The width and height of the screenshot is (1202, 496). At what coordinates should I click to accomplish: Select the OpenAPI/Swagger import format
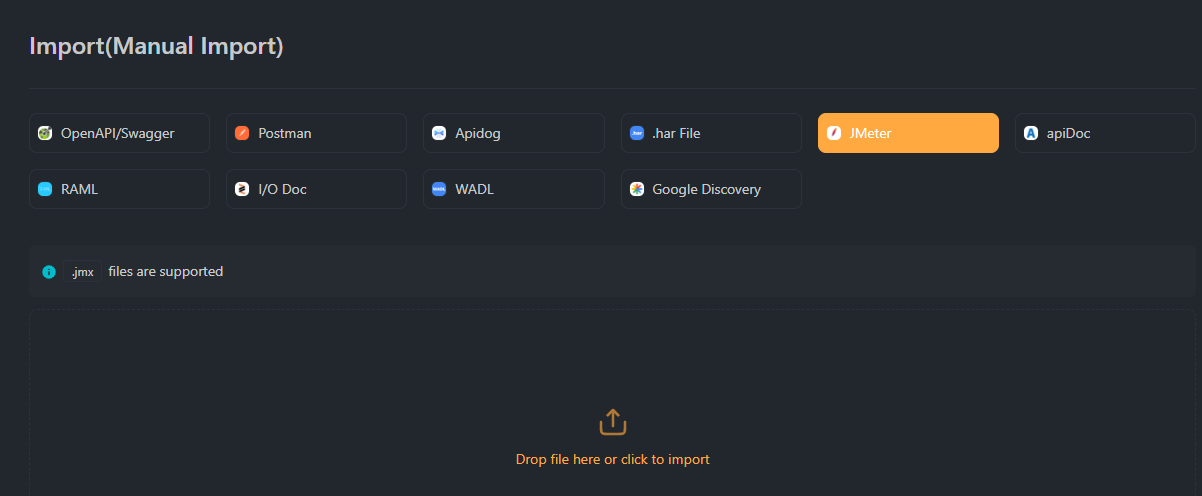click(119, 133)
